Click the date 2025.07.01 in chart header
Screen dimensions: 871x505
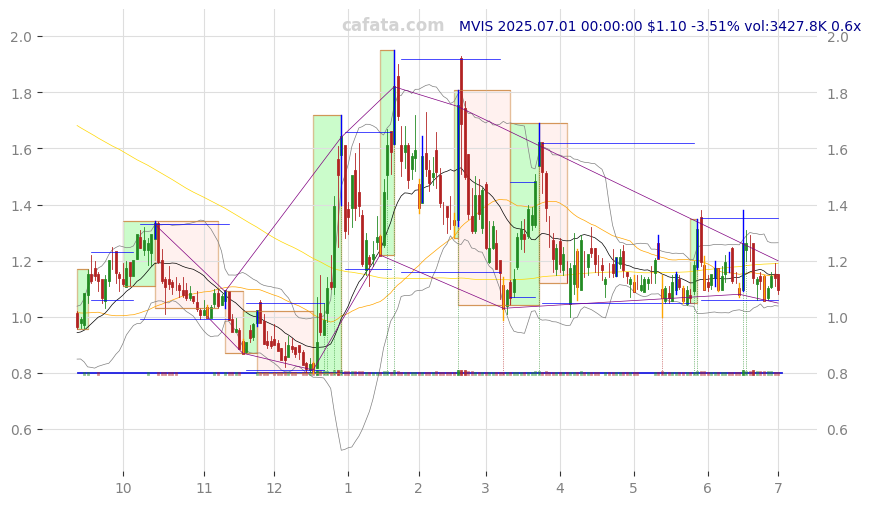click(537, 26)
